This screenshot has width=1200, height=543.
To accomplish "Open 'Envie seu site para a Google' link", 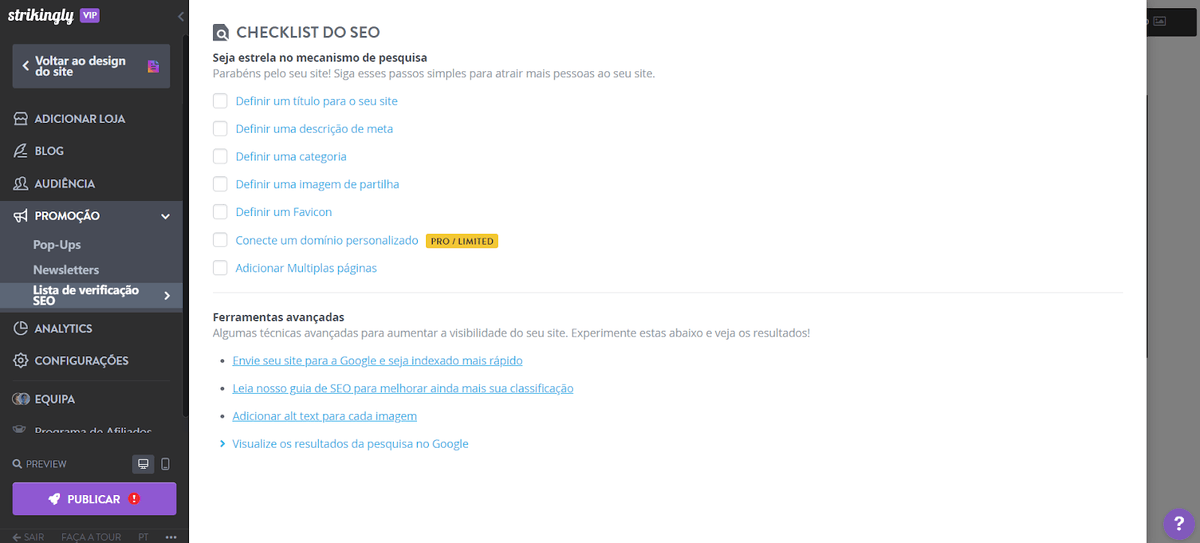I will (x=377, y=360).
